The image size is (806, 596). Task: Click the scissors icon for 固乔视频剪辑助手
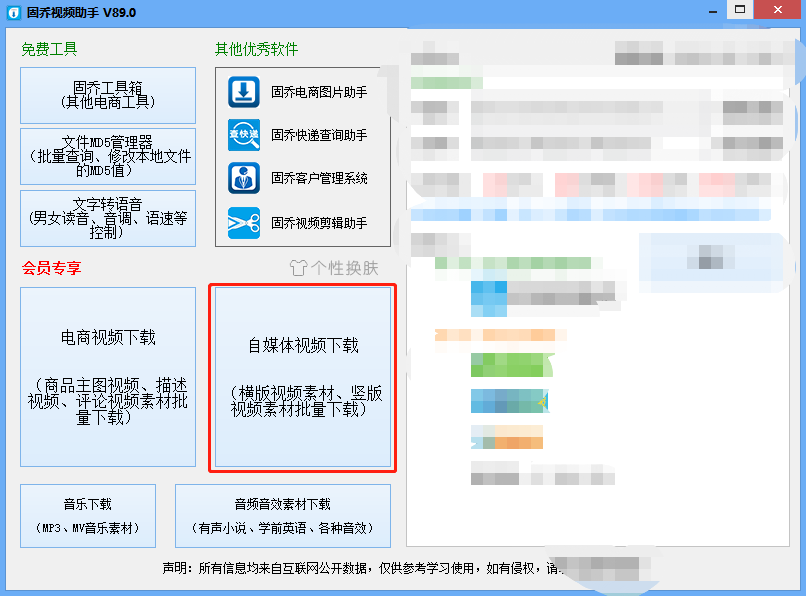coord(244,223)
